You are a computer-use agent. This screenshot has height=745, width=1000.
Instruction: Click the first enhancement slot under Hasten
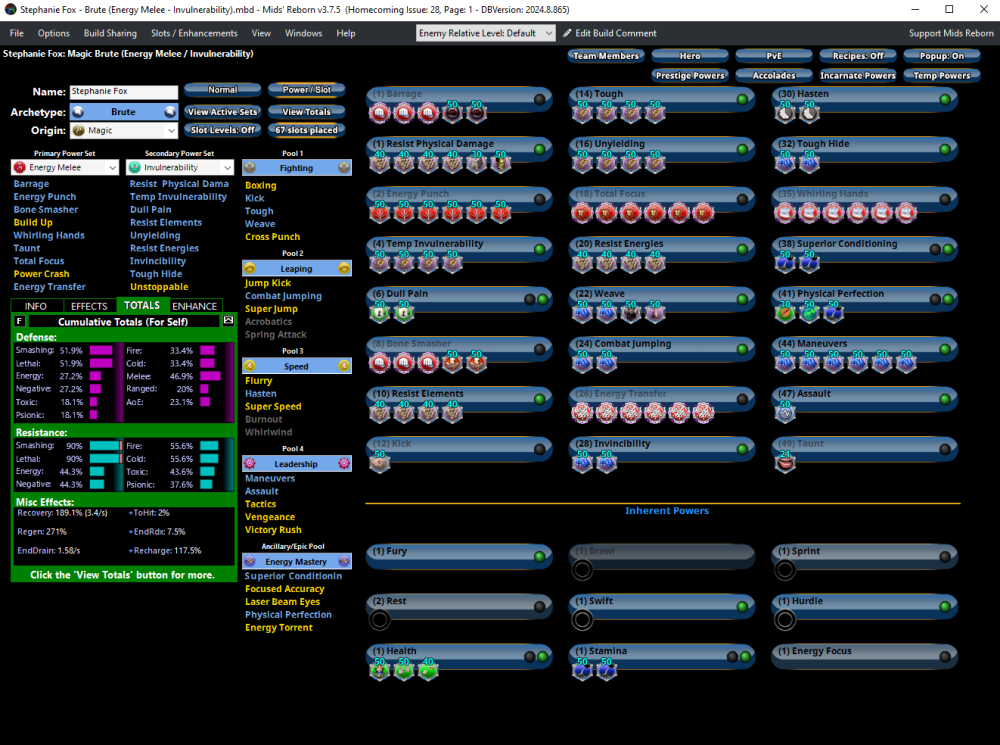coord(785,113)
